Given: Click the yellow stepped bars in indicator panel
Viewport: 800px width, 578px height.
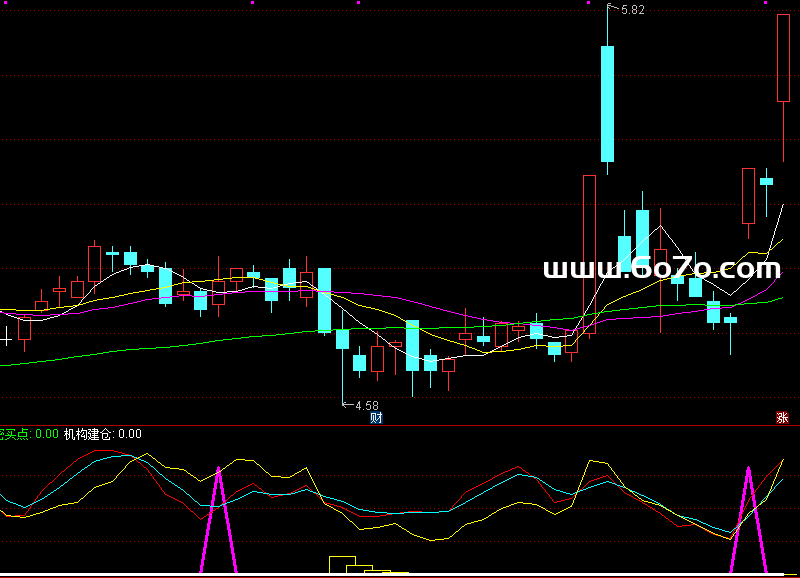Looking at the screenshot, I should (x=344, y=563).
